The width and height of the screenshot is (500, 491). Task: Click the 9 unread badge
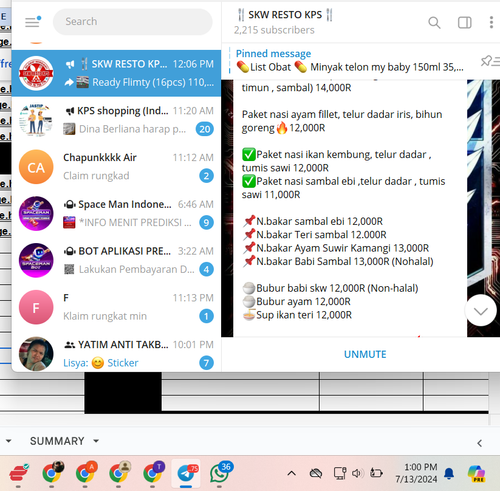pos(206,222)
